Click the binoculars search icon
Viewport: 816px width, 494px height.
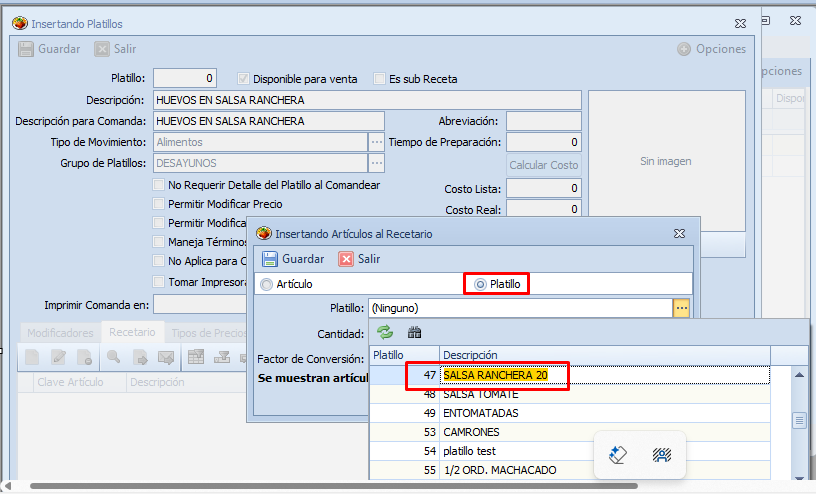414,332
